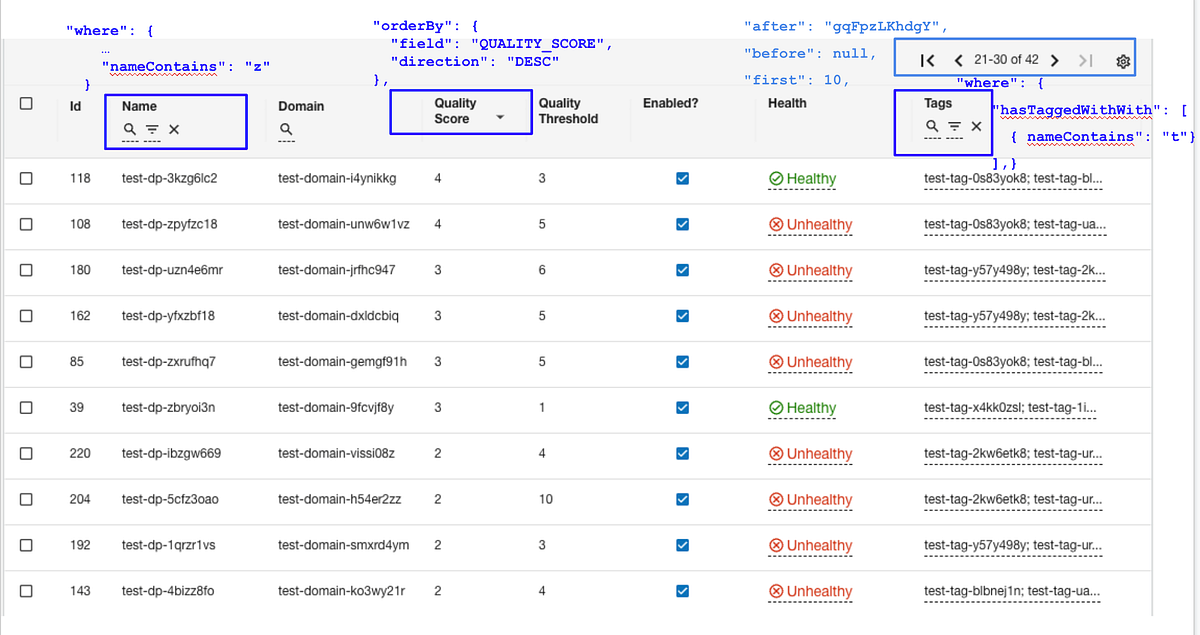
Task: Sort by the Enabled? column header
Action: click(x=670, y=103)
